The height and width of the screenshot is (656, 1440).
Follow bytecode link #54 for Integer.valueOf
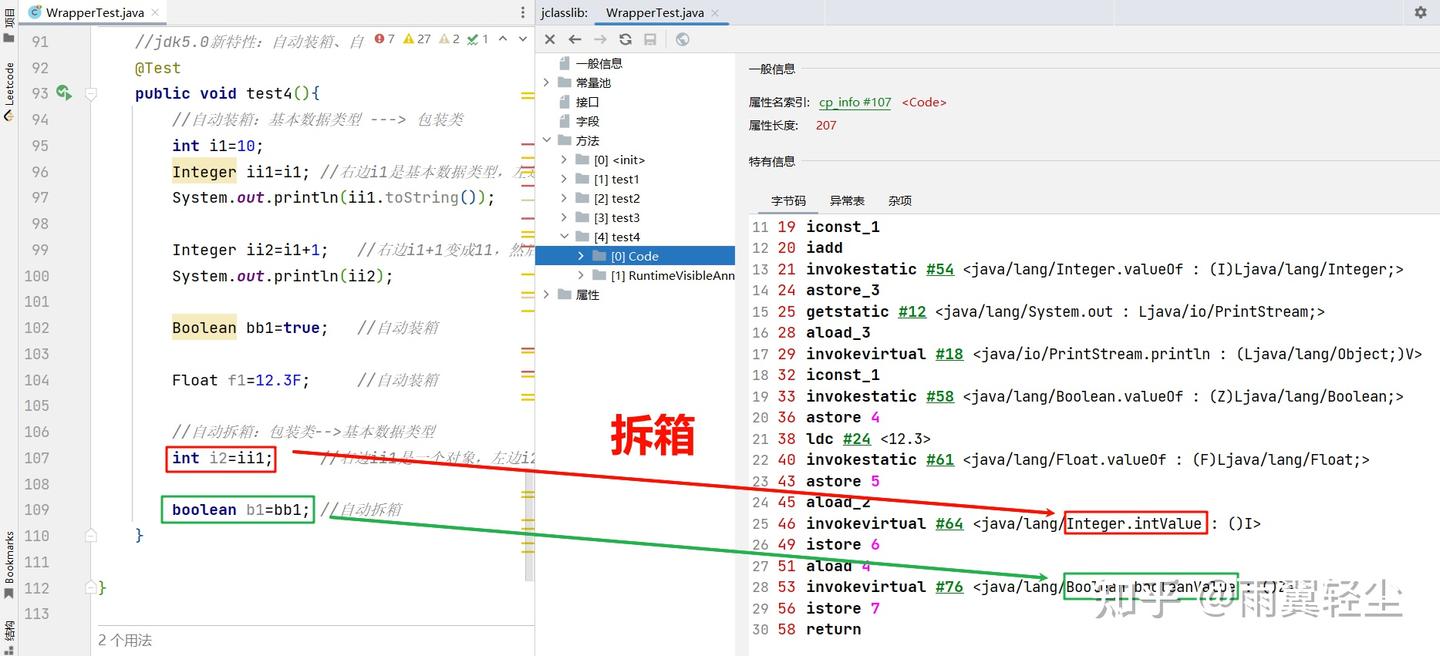(x=941, y=268)
